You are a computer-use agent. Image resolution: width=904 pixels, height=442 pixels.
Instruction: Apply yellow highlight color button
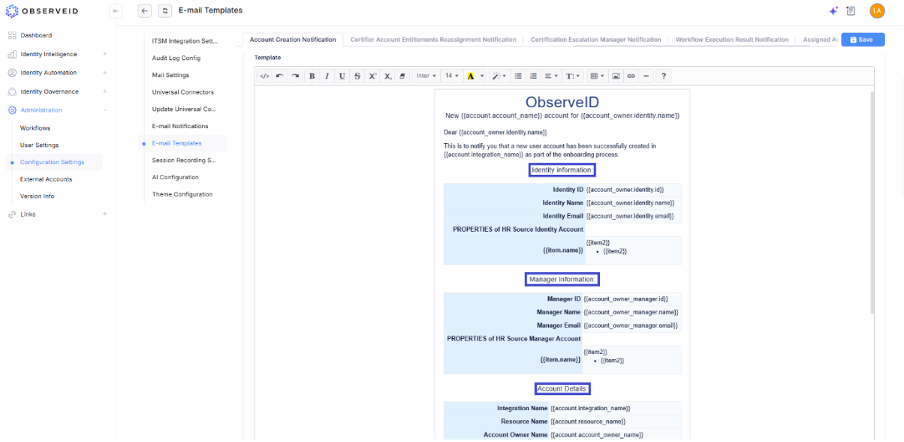tap(470, 76)
